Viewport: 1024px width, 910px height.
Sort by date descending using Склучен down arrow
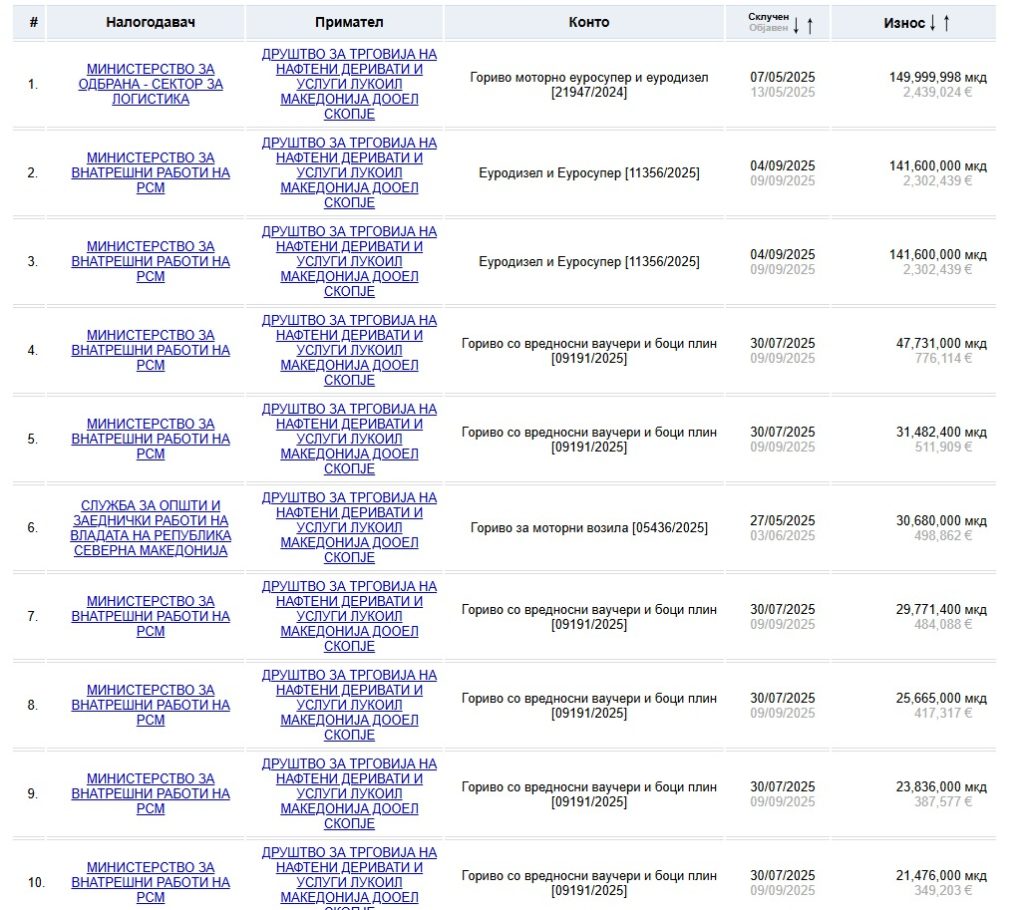click(x=796, y=25)
